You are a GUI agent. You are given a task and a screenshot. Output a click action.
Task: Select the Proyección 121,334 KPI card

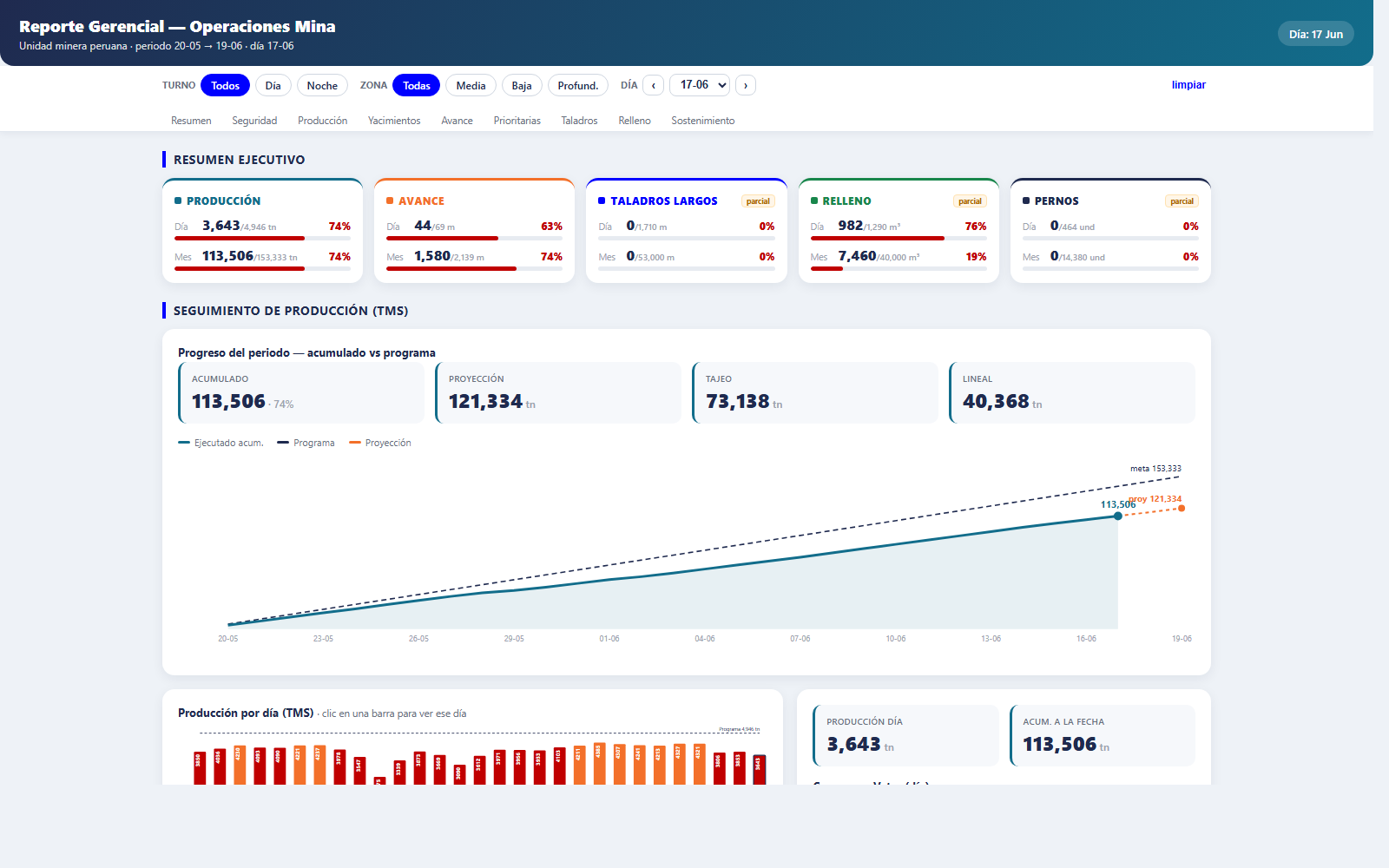click(x=558, y=393)
